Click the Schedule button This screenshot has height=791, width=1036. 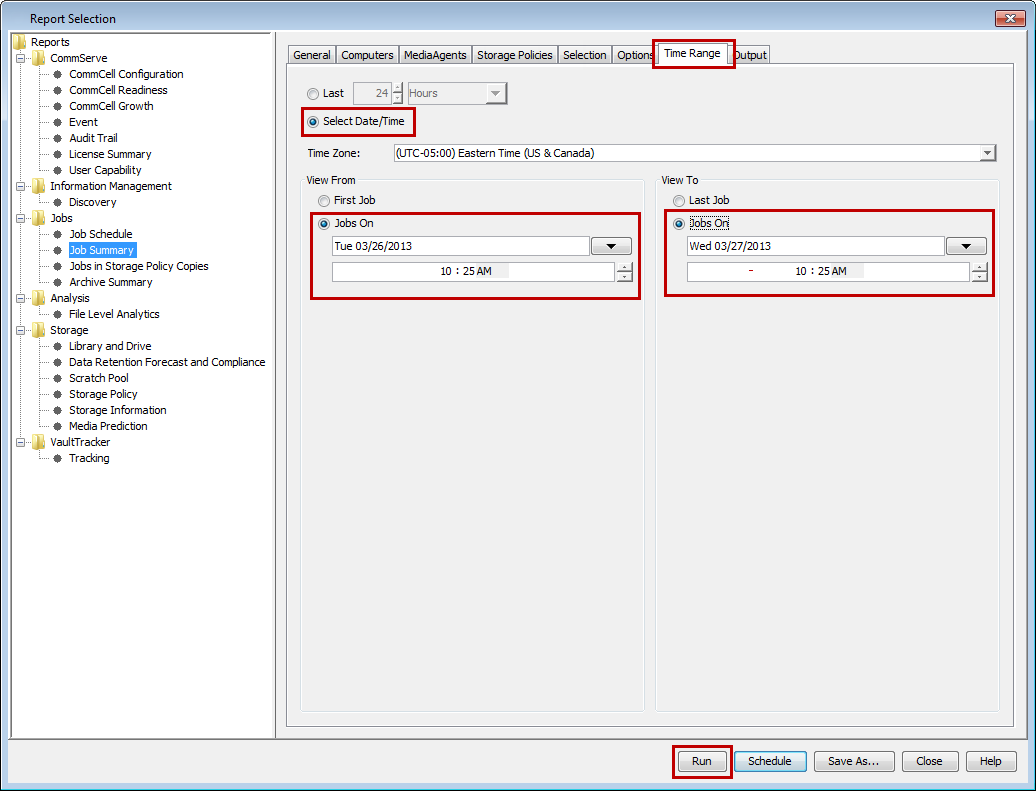770,761
